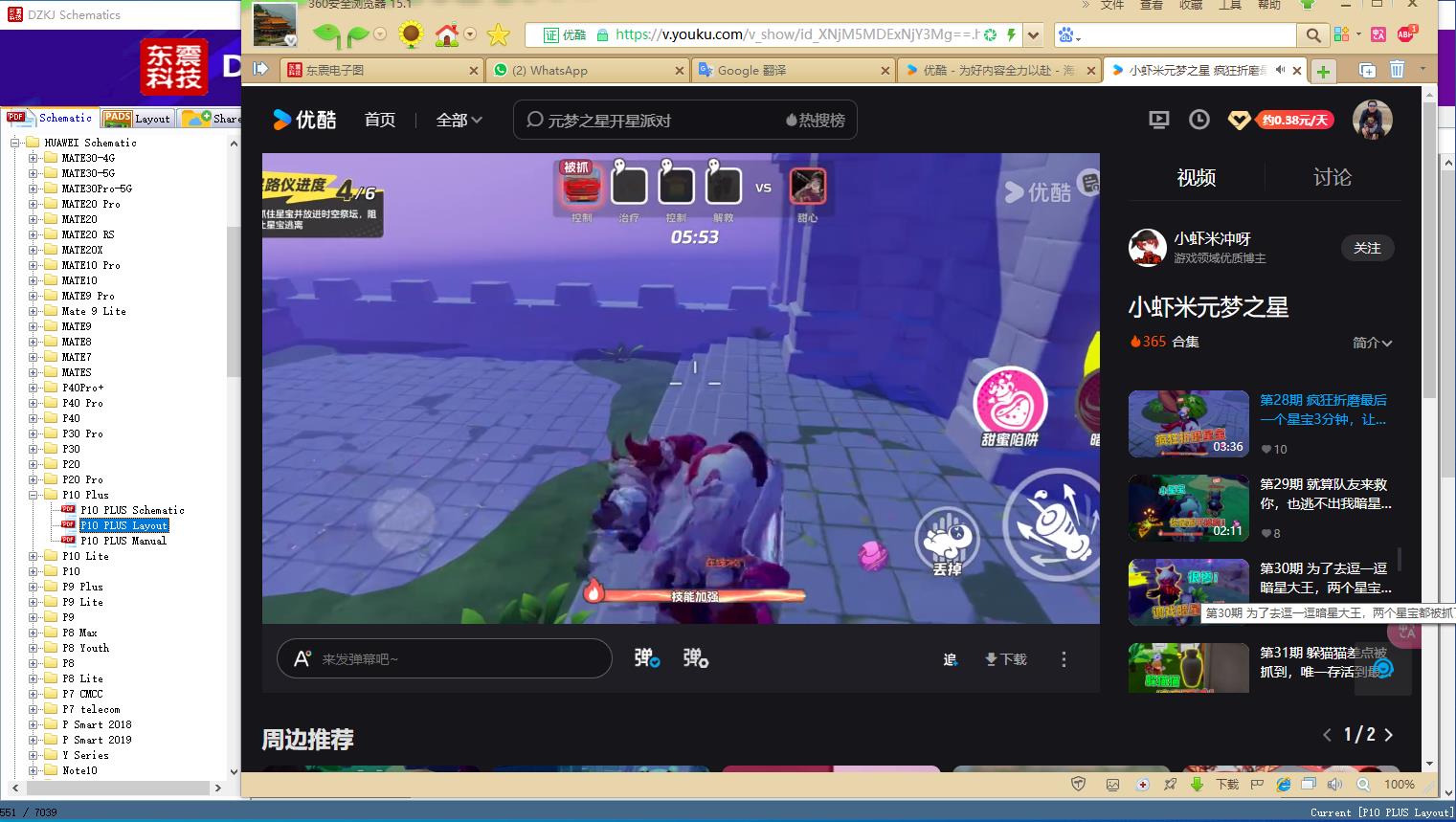Viewport: 1456px width, 822px height.
Task: Go to 首页 on Youku
Action: pos(380,120)
